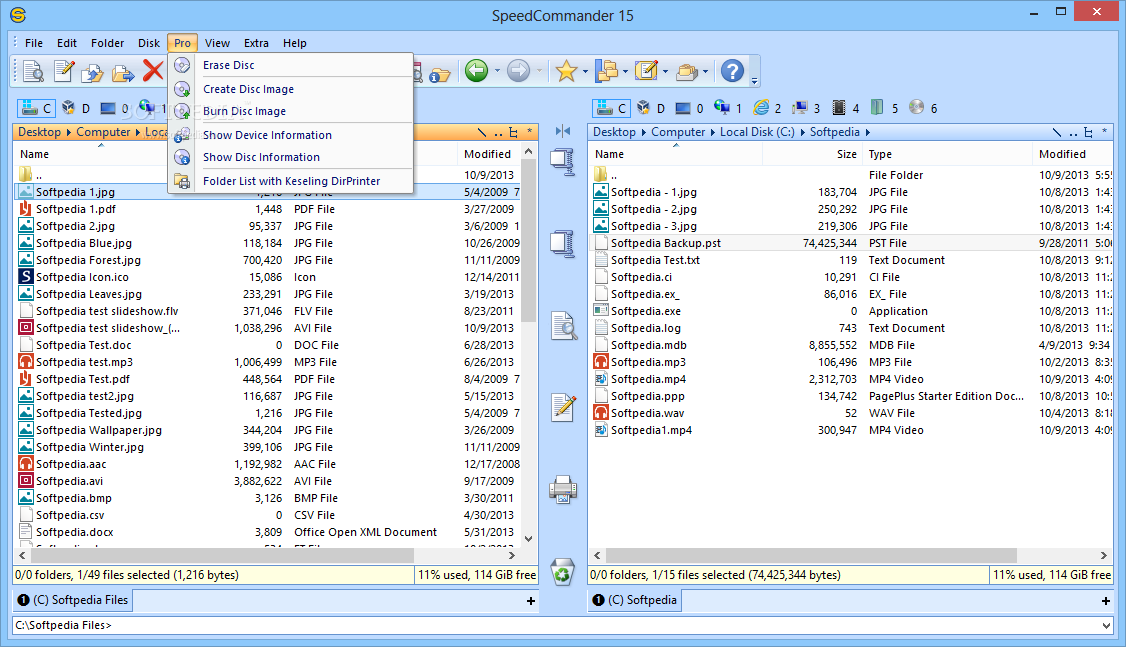Open the dropdown arrow beside the folder tree icon
The image size is (1126, 647).
tap(625, 71)
